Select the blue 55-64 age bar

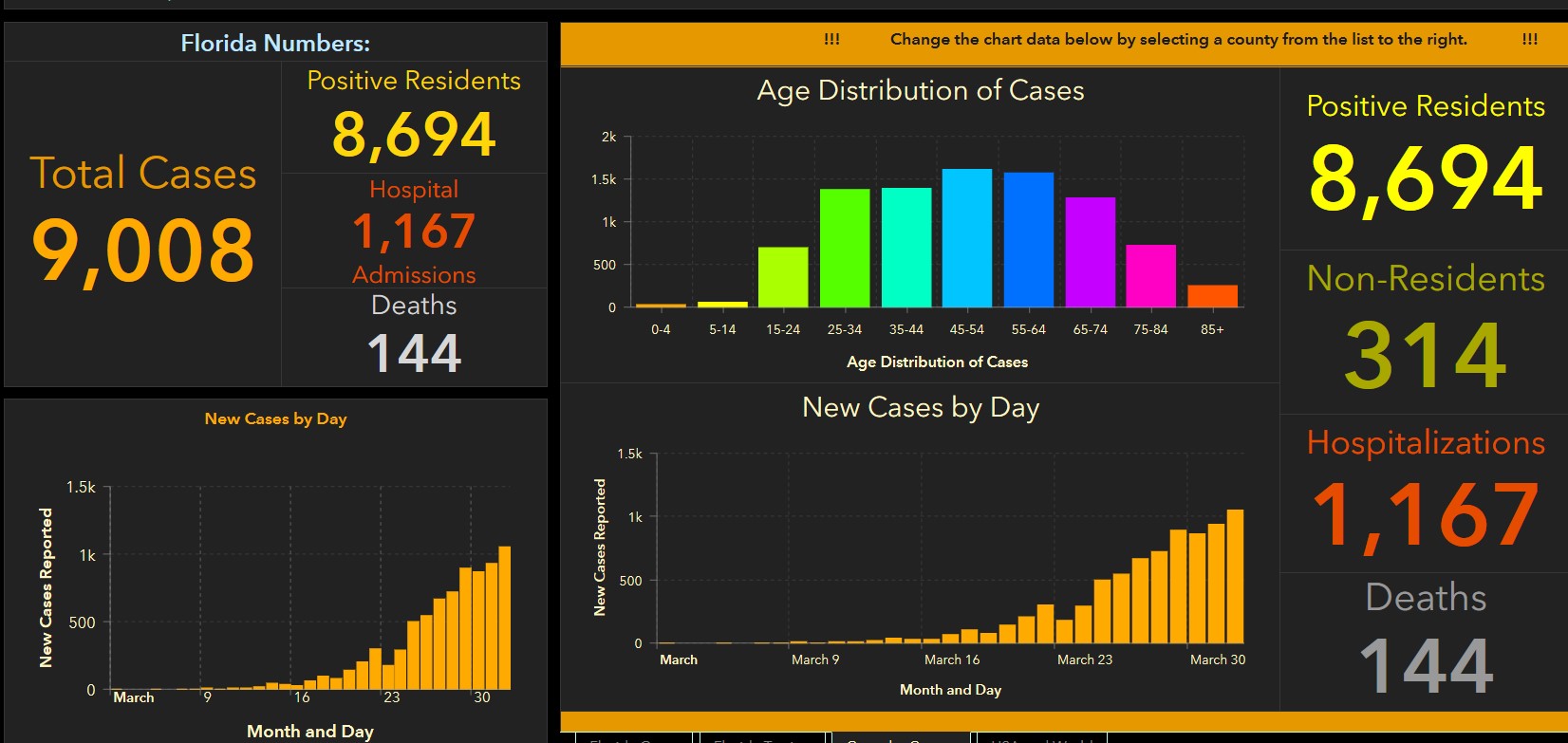(x=1029, y=240)
